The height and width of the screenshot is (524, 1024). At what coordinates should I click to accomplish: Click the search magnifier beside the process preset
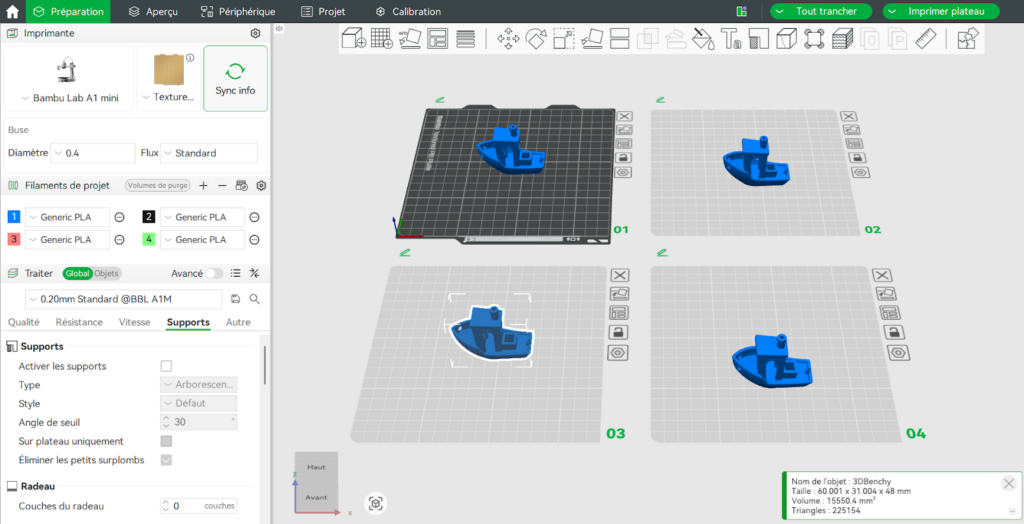[255, 299]
